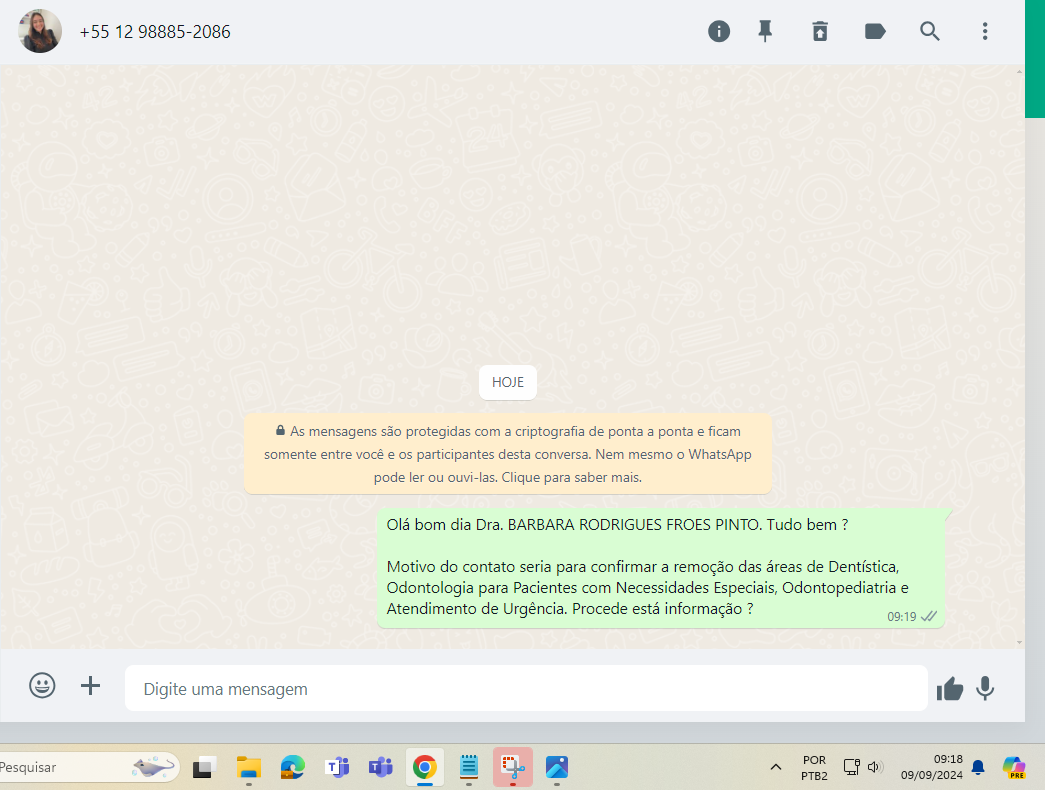Image resolution: width=1045 pixels, height=790 pixels.
Task: Open the second Teams icon beside Chrome
Action: (x=381, y=767)
